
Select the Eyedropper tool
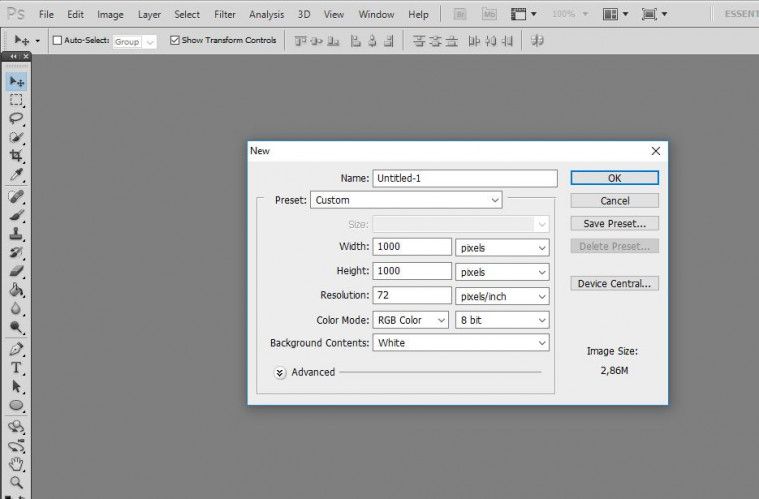point(17,175)
